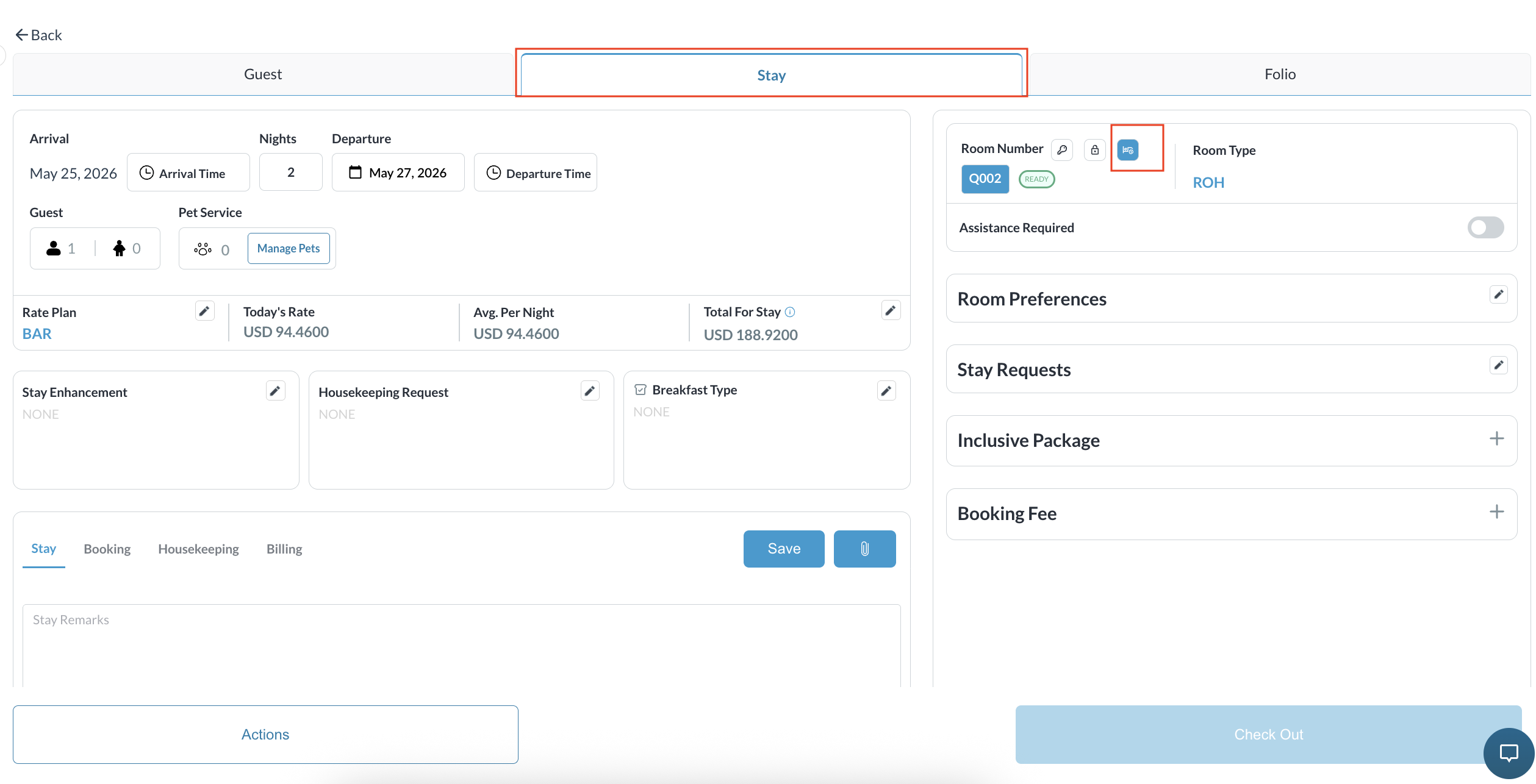Expand the Inclusive Package section
This screenshot has width=1536, height=784.
(1496, 438)
